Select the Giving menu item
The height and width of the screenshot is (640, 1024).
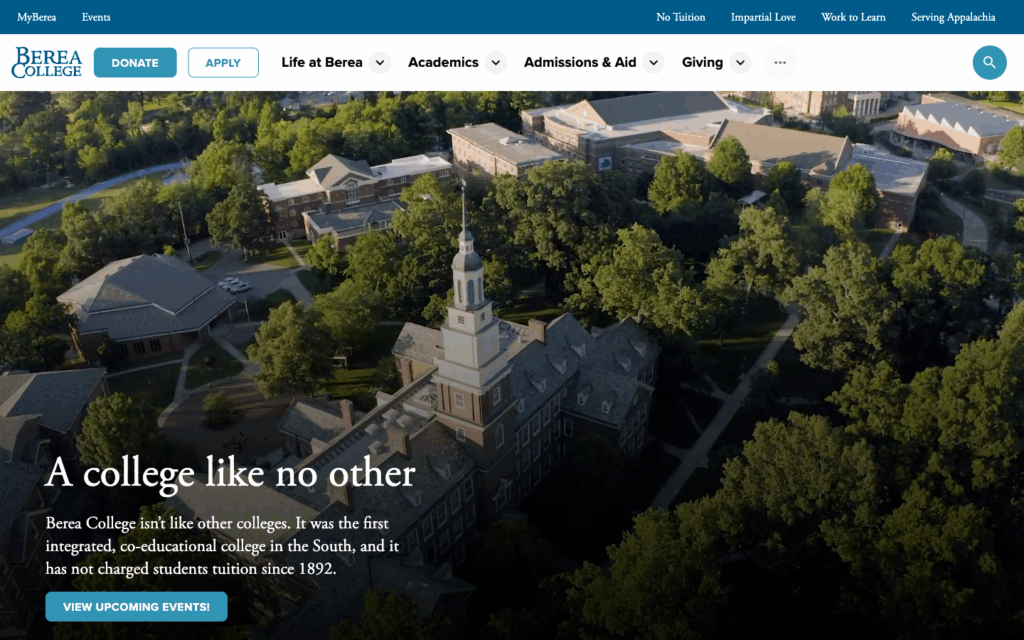(x=702, y=63)
